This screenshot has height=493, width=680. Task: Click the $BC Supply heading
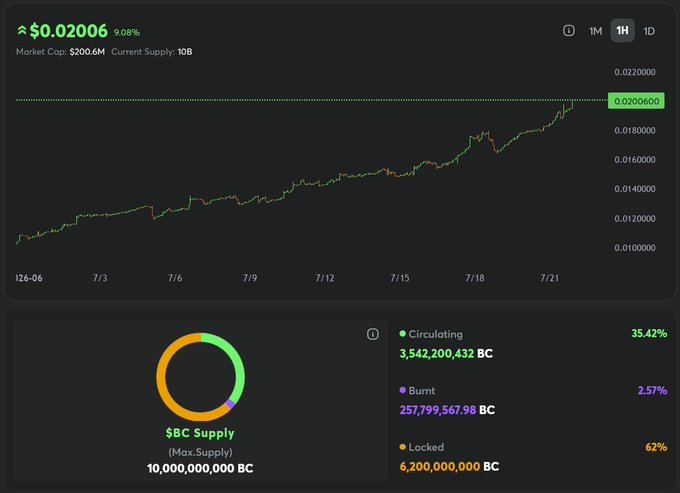click(200, 433)
